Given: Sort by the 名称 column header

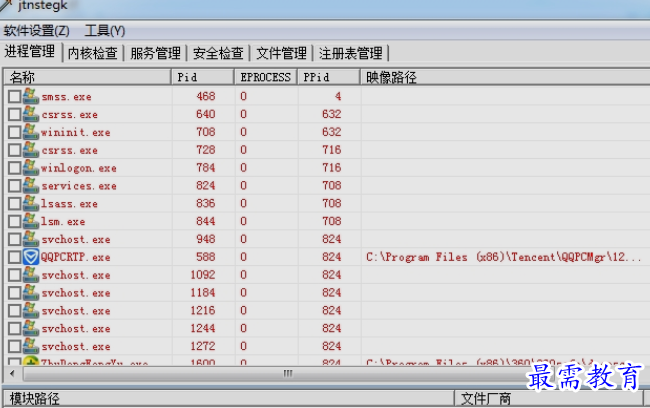Looking at the screenshot, I should point(87,77).
